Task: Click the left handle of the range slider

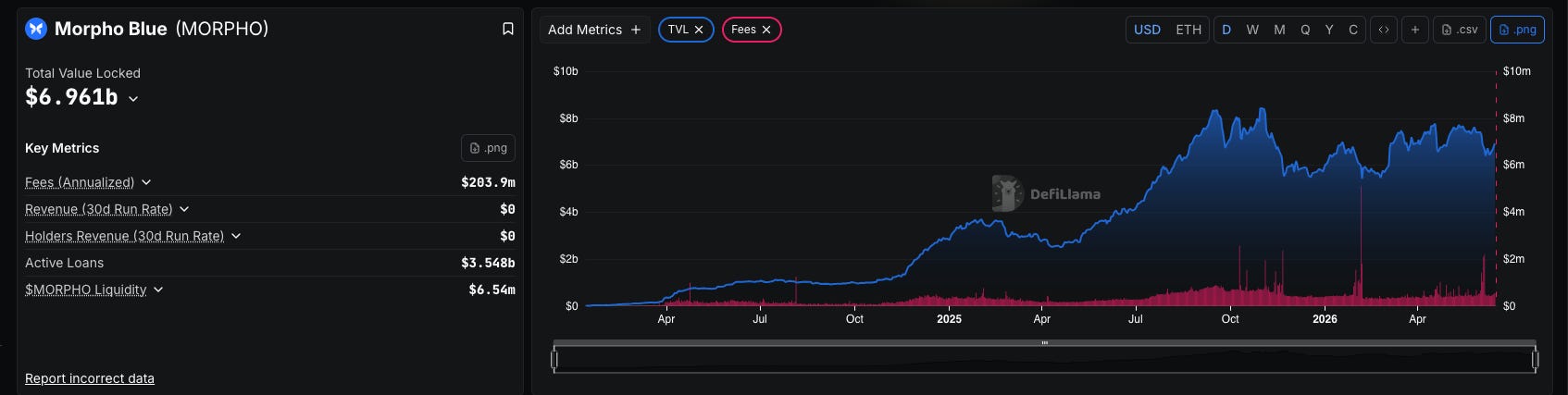Action: (554, 359)
